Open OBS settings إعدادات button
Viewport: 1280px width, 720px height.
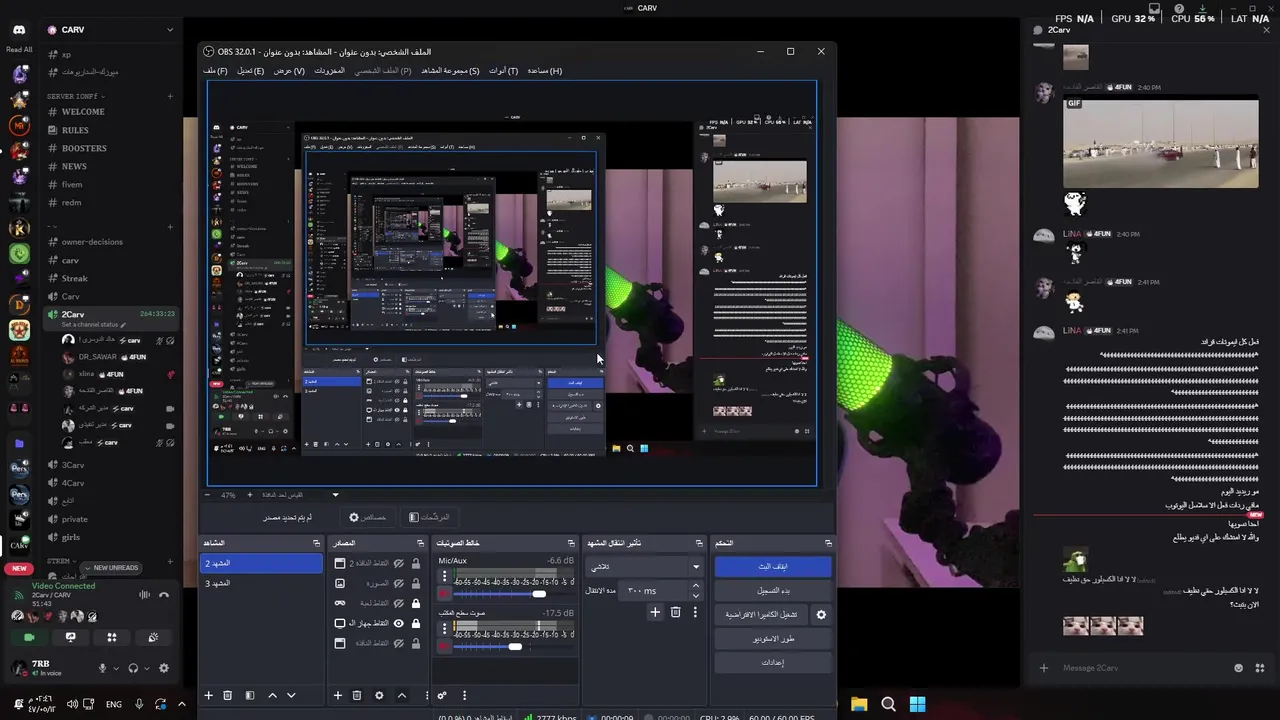tap(773, 662)
